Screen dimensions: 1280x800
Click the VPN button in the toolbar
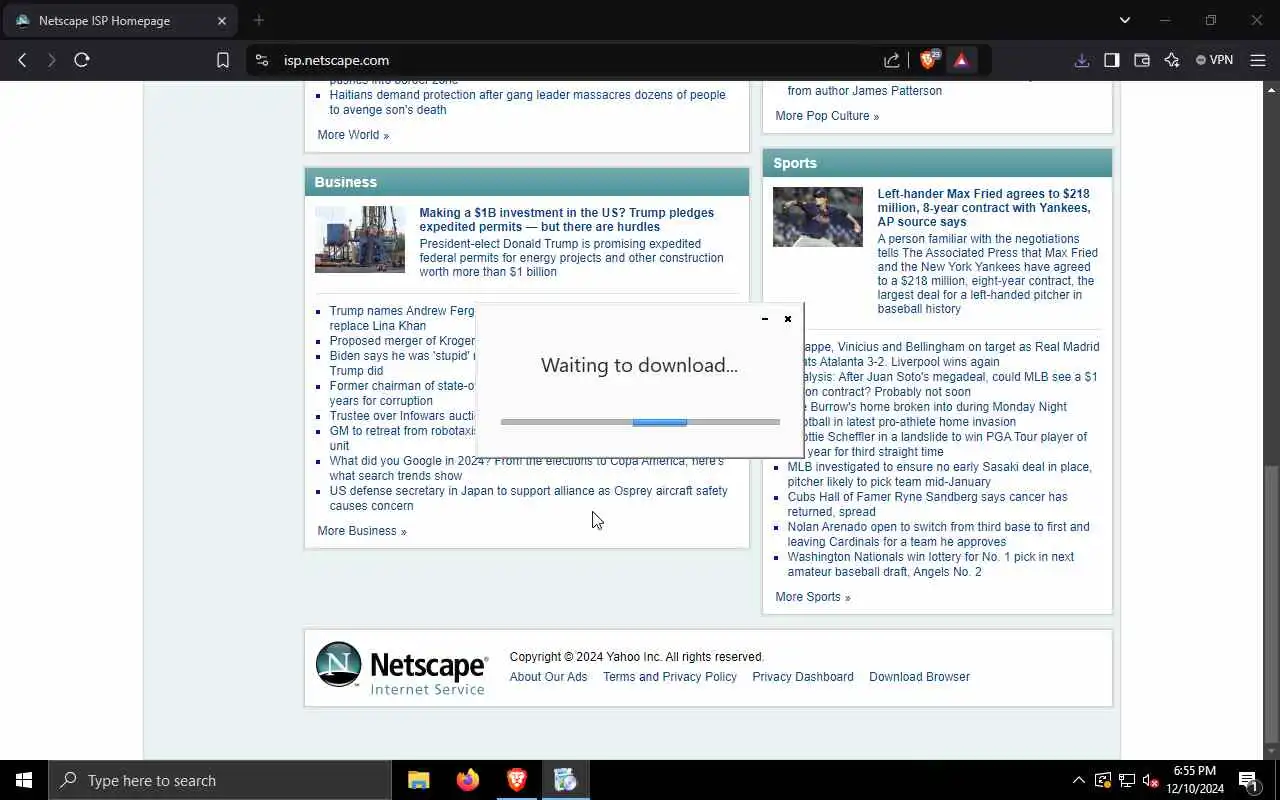tap(1215, 60)
